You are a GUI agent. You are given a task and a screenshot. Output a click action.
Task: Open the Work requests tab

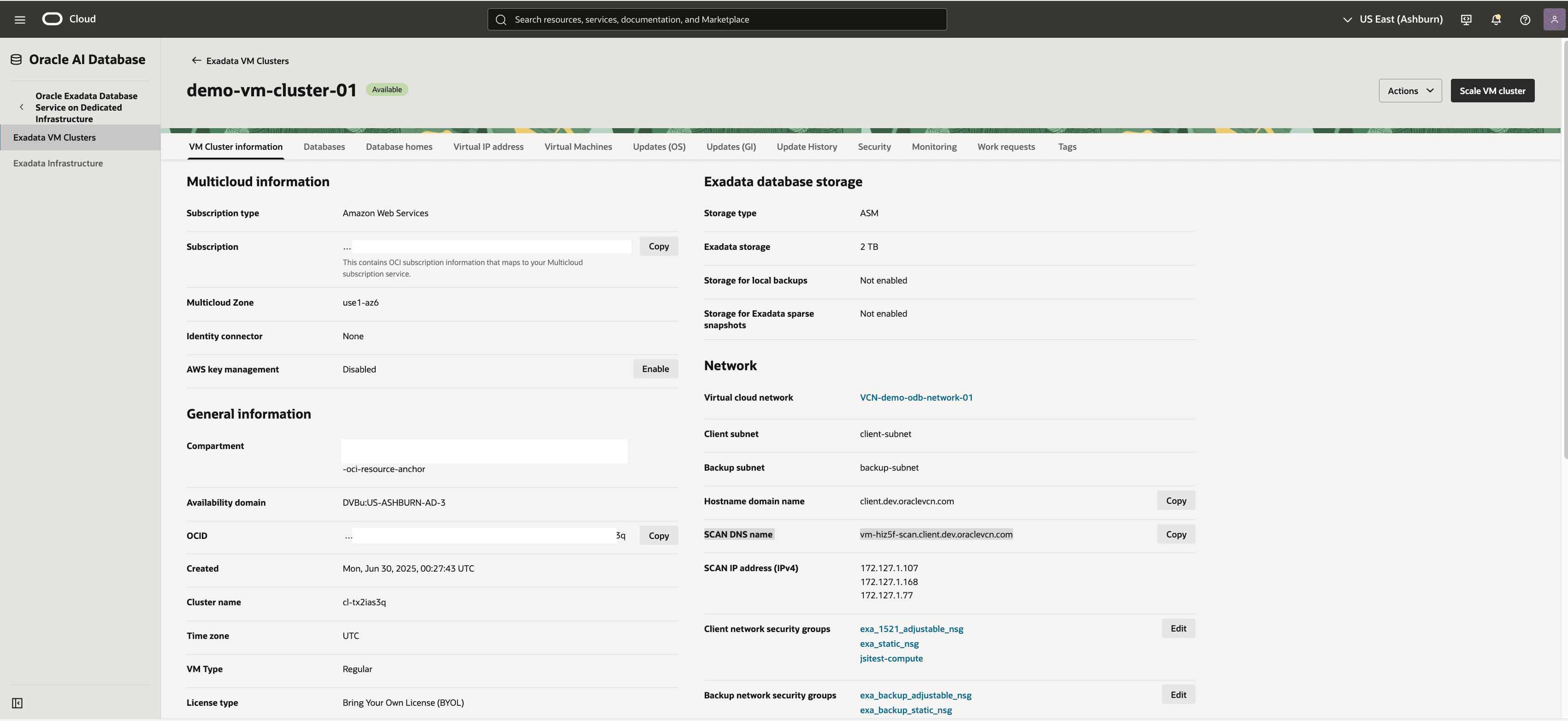click(x=1006, y=147)
